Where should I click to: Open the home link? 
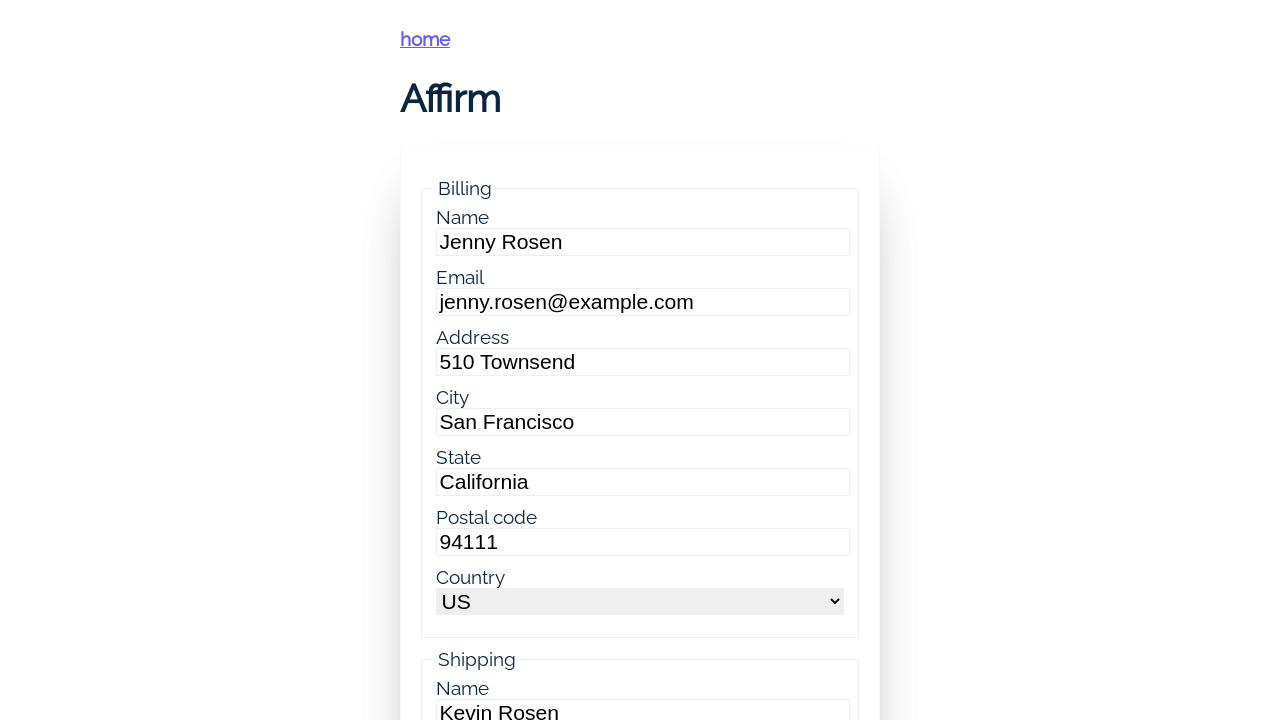pos(425,39)
